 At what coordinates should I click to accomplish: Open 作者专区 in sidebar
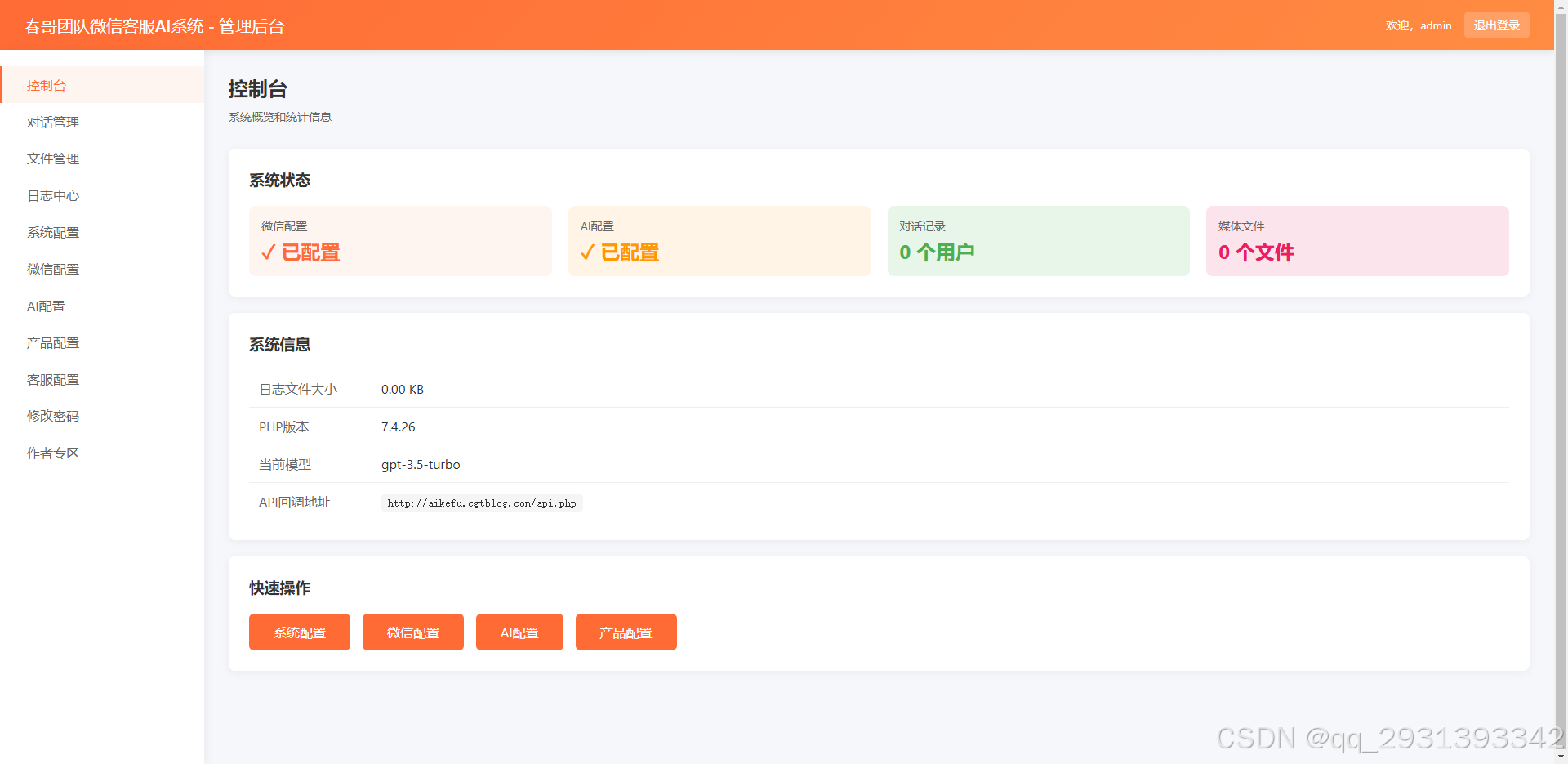click(x=102, y=453)
